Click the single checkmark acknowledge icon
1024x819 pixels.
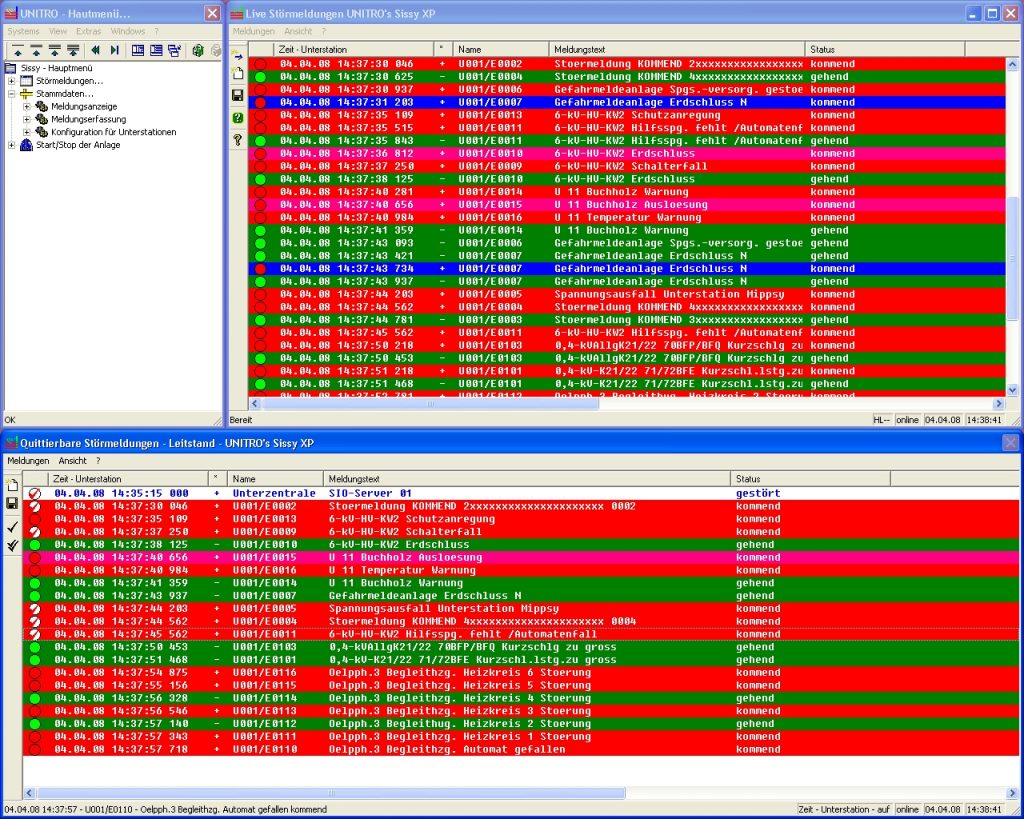pos(12,526)
